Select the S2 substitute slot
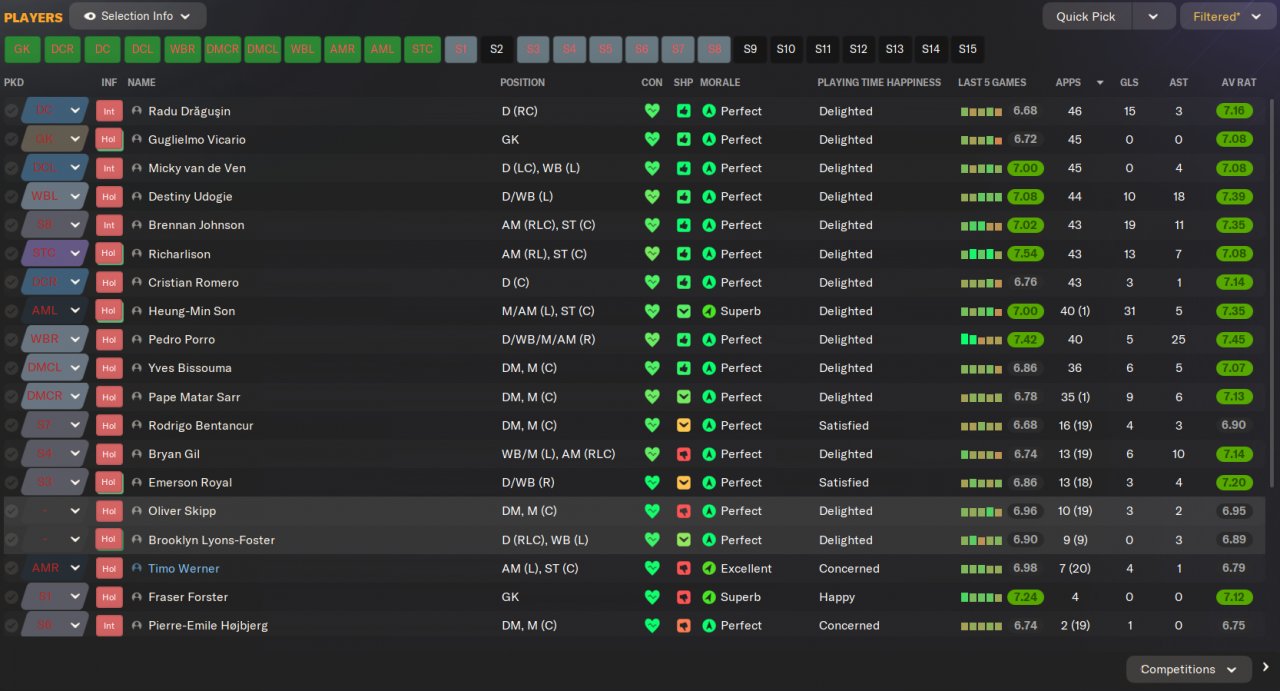 click(497, 49)
